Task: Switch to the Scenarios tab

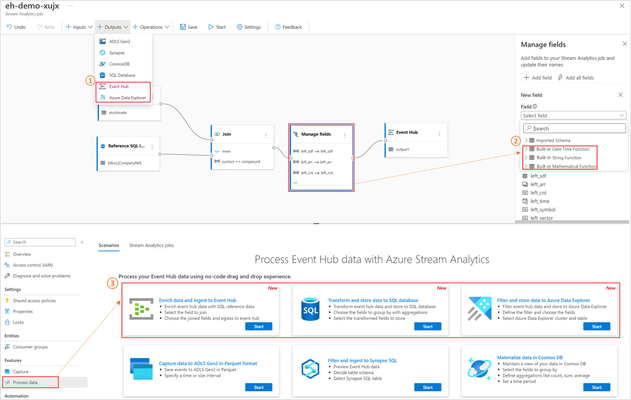Action: (109, 245)
